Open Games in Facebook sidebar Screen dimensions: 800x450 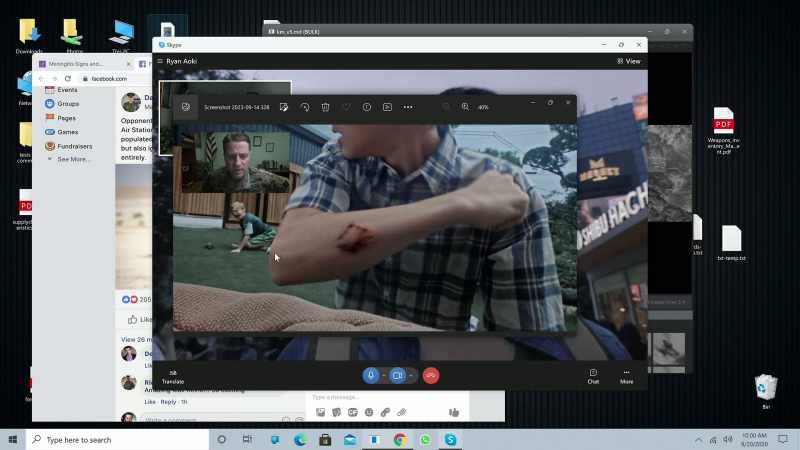[61, 132]
